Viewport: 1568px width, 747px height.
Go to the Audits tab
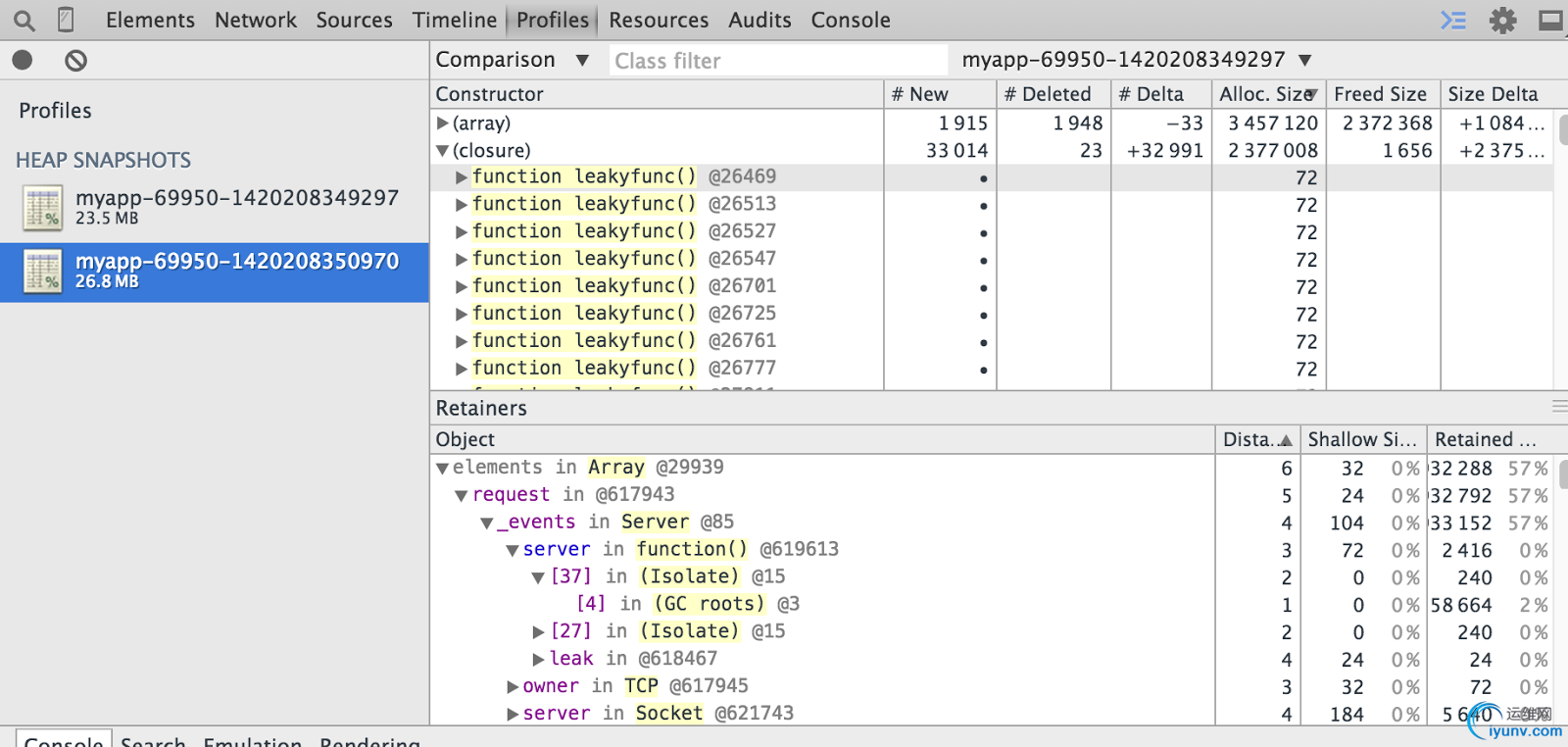coord(759,20)
